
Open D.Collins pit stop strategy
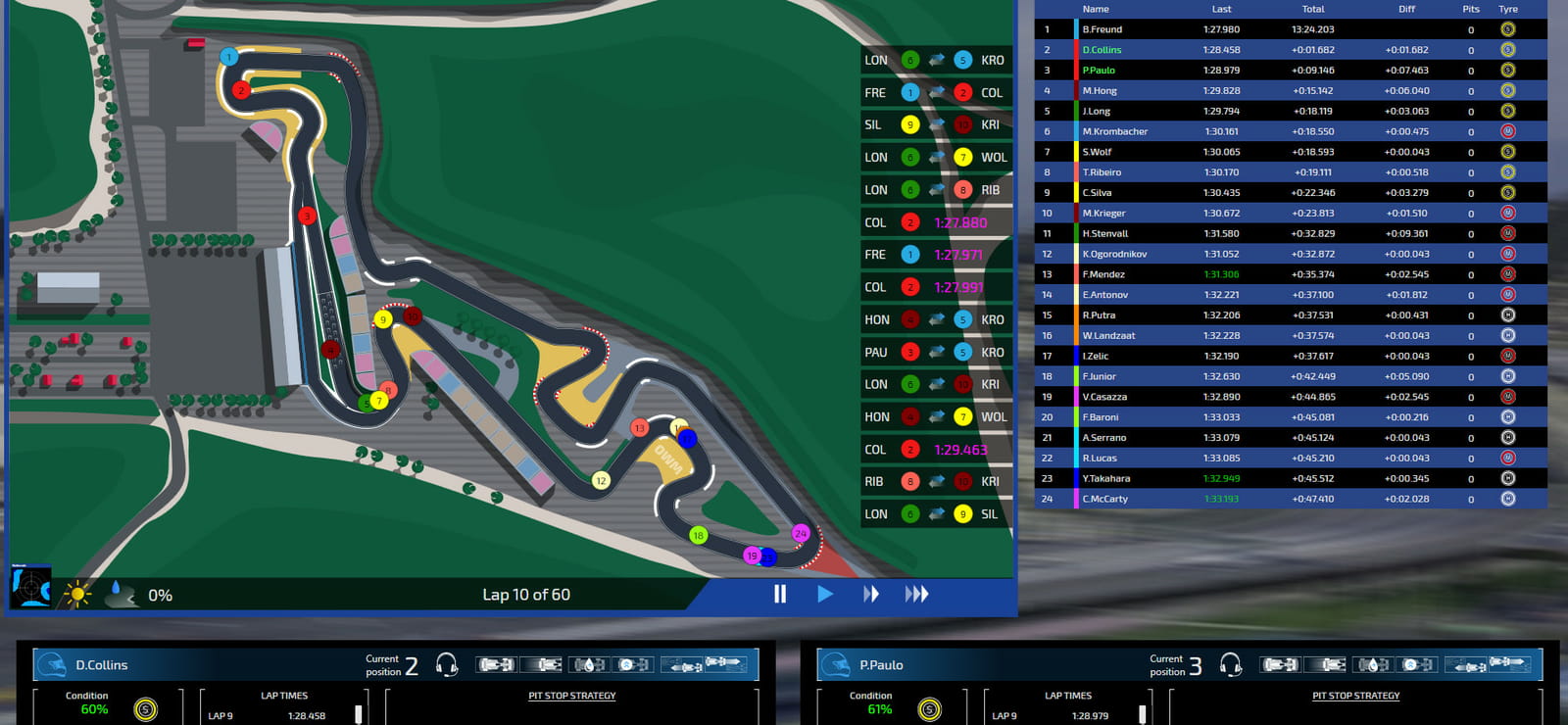pyautogui.click(x=572, y=696)
